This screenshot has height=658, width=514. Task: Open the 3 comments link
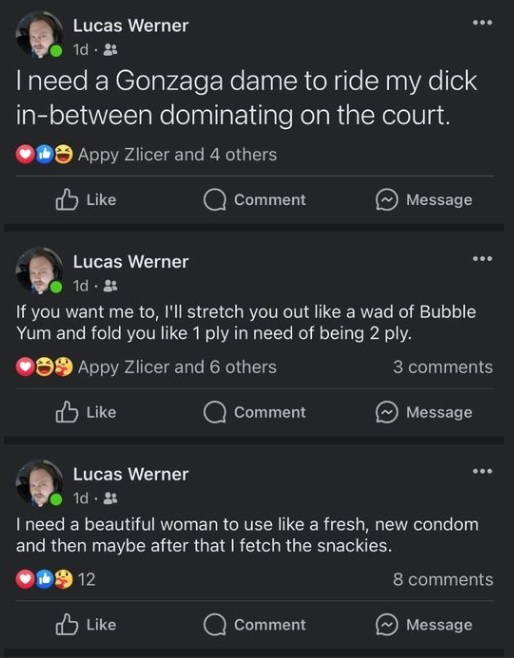(x=443, y=367)
